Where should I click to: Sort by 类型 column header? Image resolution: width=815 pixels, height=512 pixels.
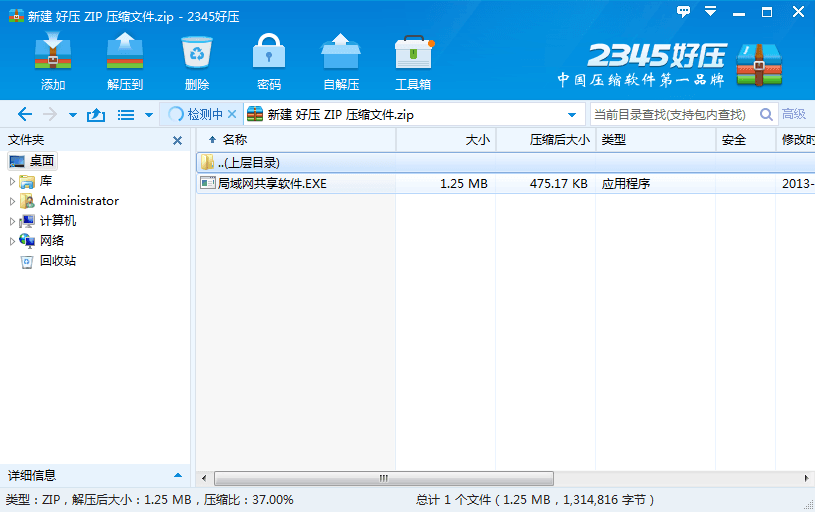point(656,140)
